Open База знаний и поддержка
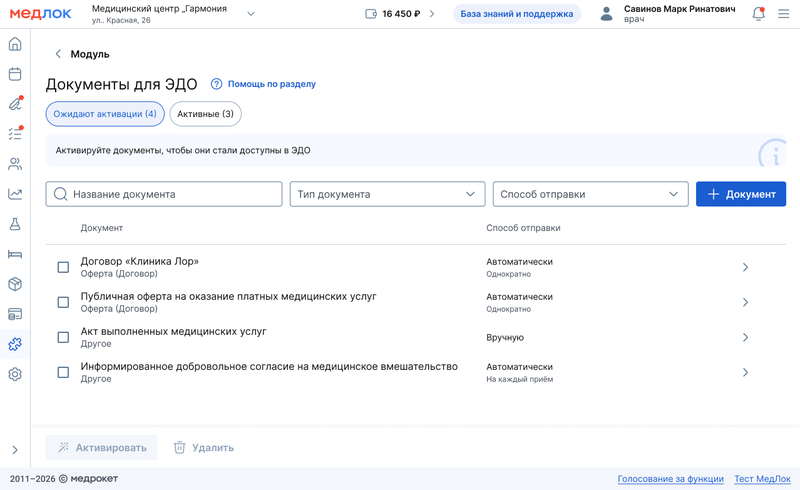800x490 pixels. click(x=517, y=14)
